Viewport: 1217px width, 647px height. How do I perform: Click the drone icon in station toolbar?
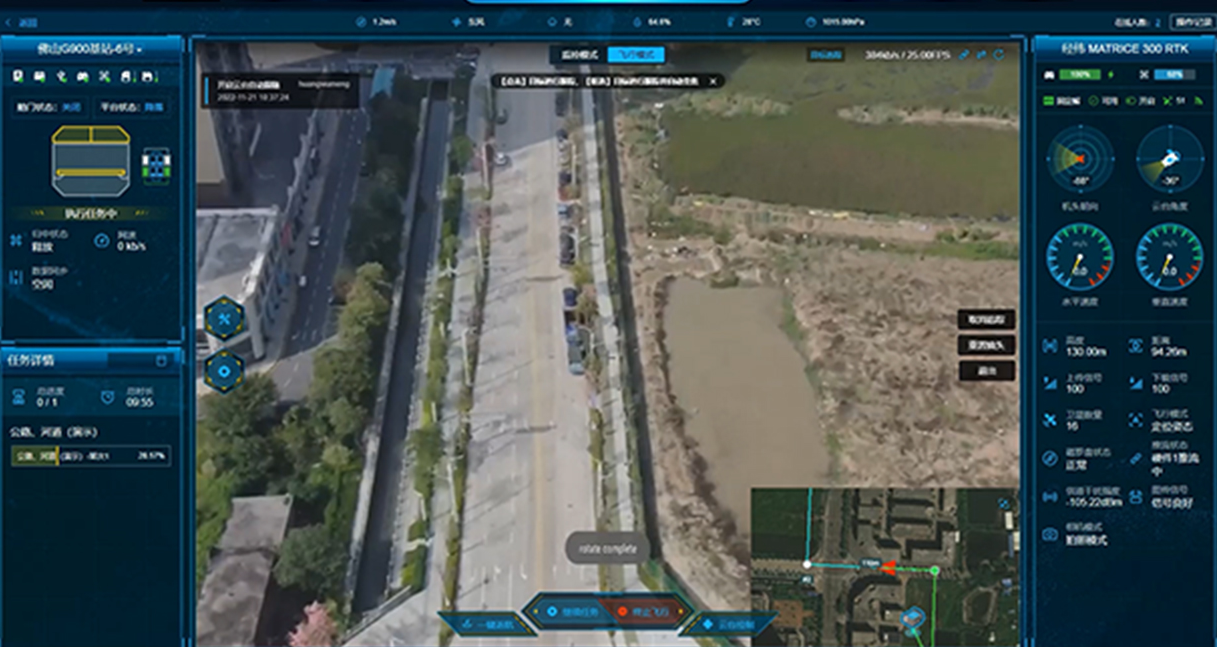[104, 76]
